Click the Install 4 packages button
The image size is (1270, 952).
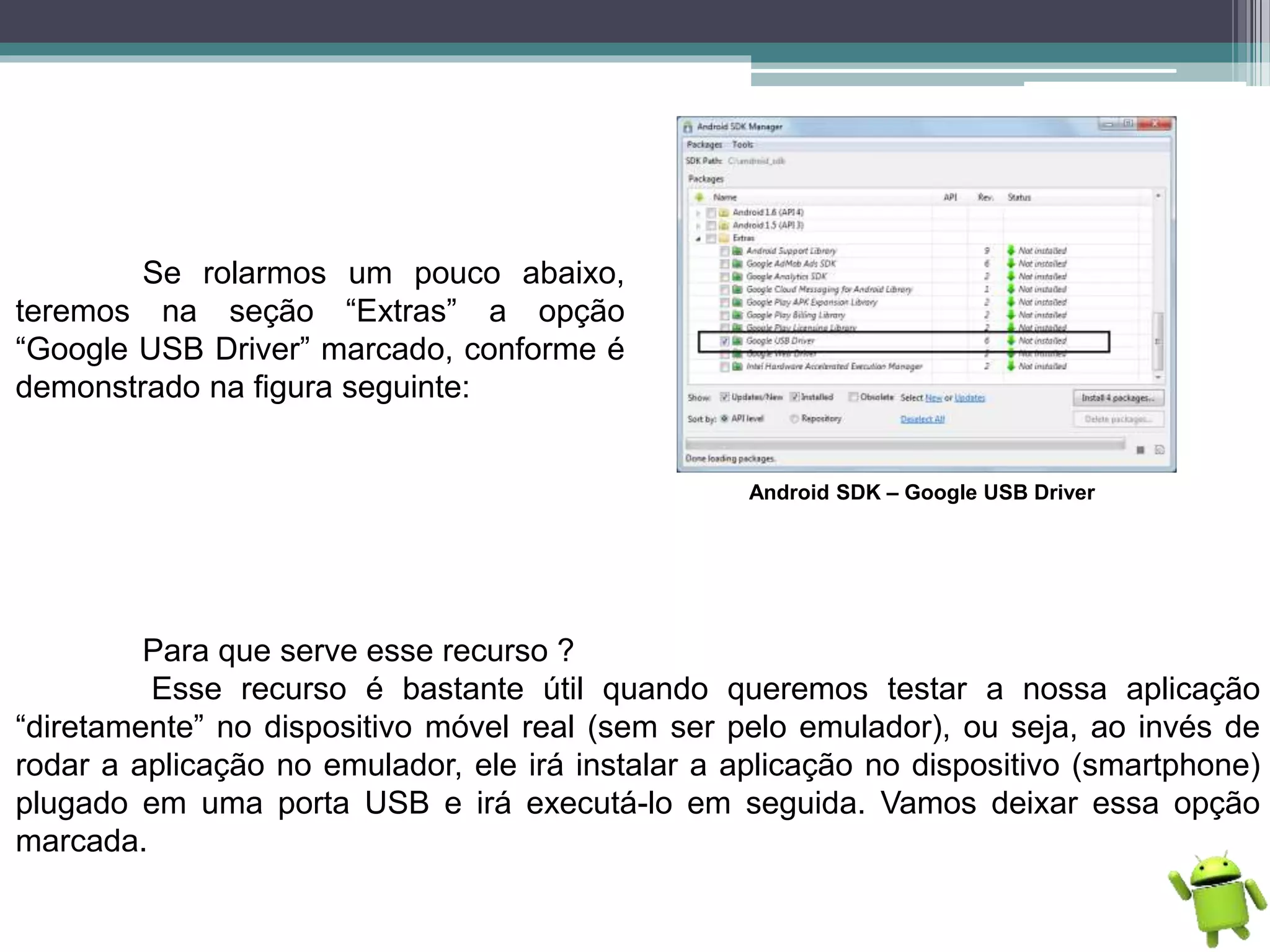coord(1118,398)
